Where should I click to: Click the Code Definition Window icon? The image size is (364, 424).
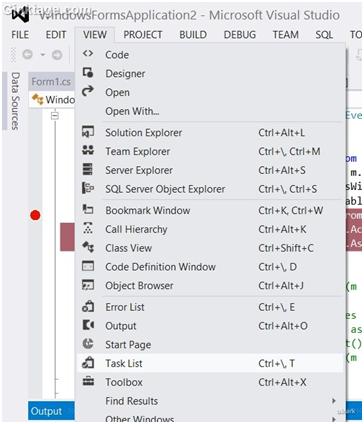click(88, 266)
